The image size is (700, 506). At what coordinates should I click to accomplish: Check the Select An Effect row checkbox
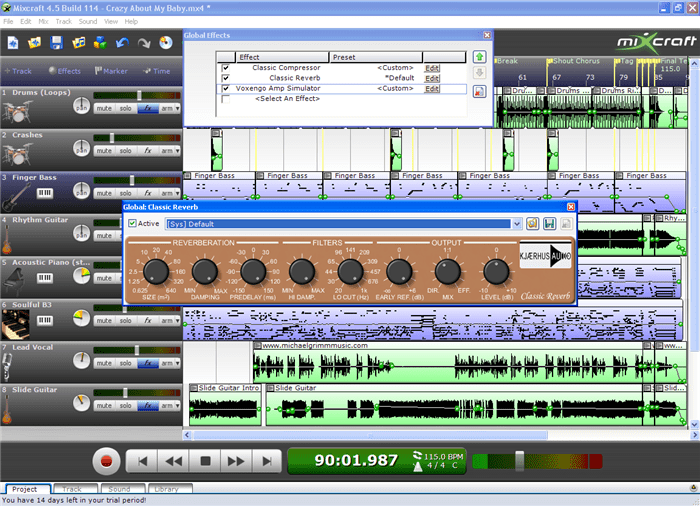(x=226, y=99)
